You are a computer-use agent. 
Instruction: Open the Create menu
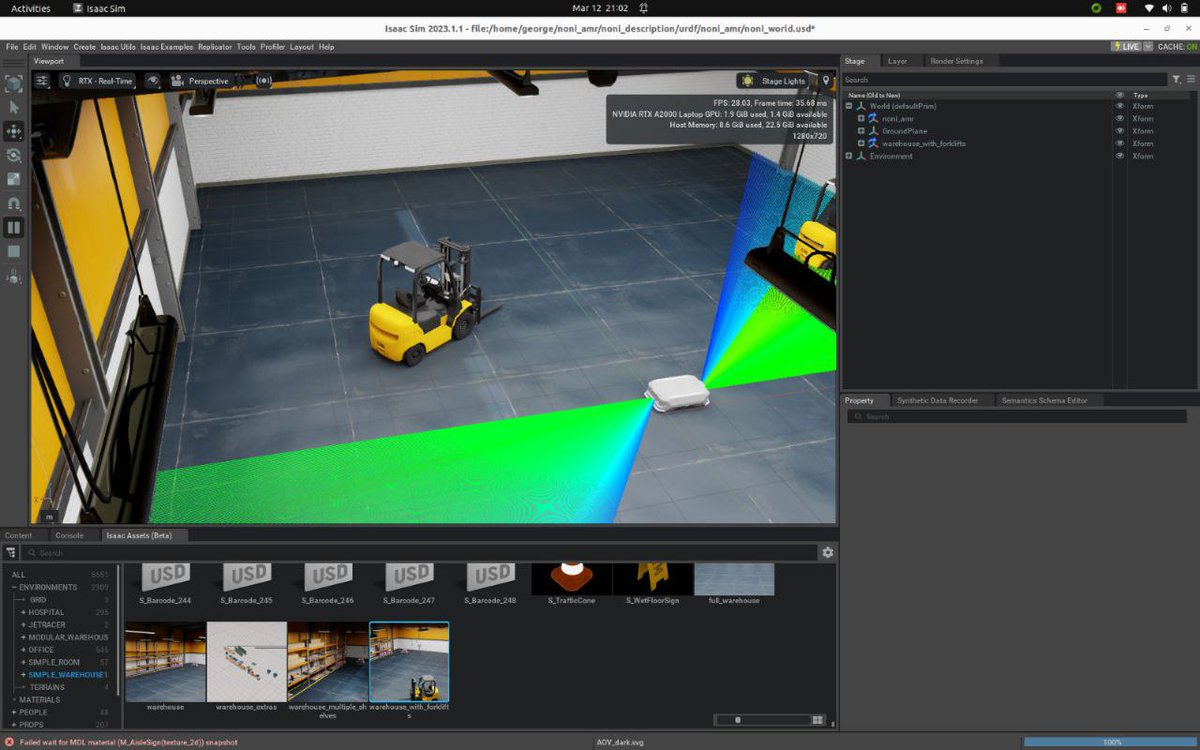point(84,47)
